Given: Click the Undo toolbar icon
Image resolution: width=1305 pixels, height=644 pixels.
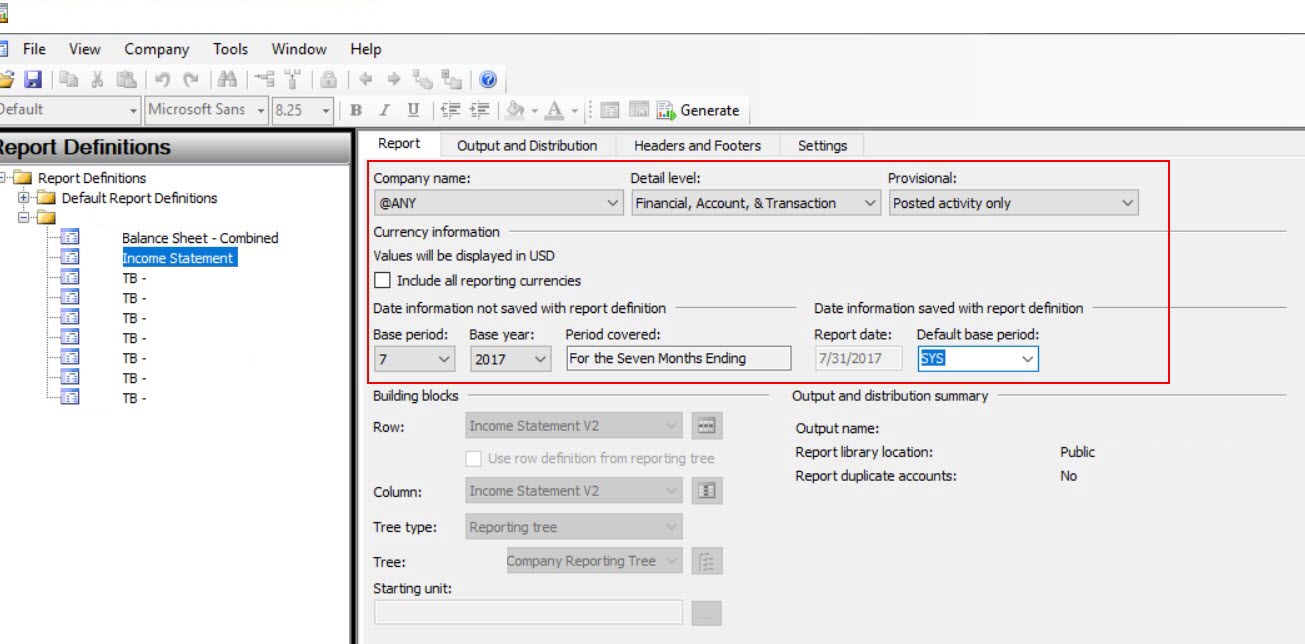Looking at the screenshot, I should 160,78.
